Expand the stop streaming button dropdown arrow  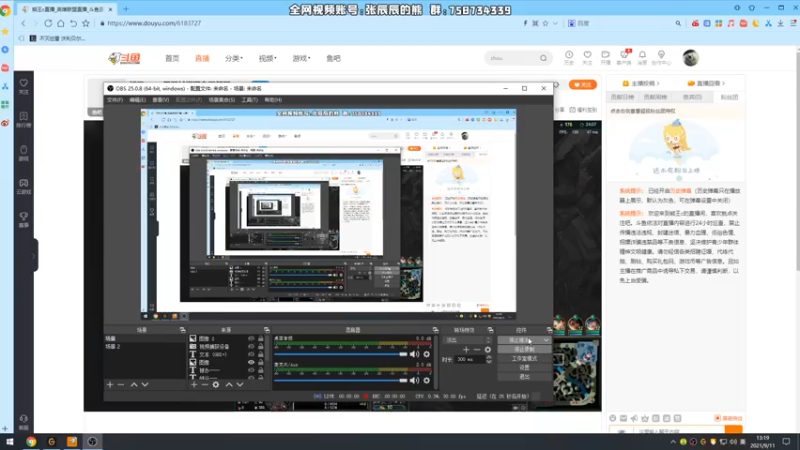point(546,340)
